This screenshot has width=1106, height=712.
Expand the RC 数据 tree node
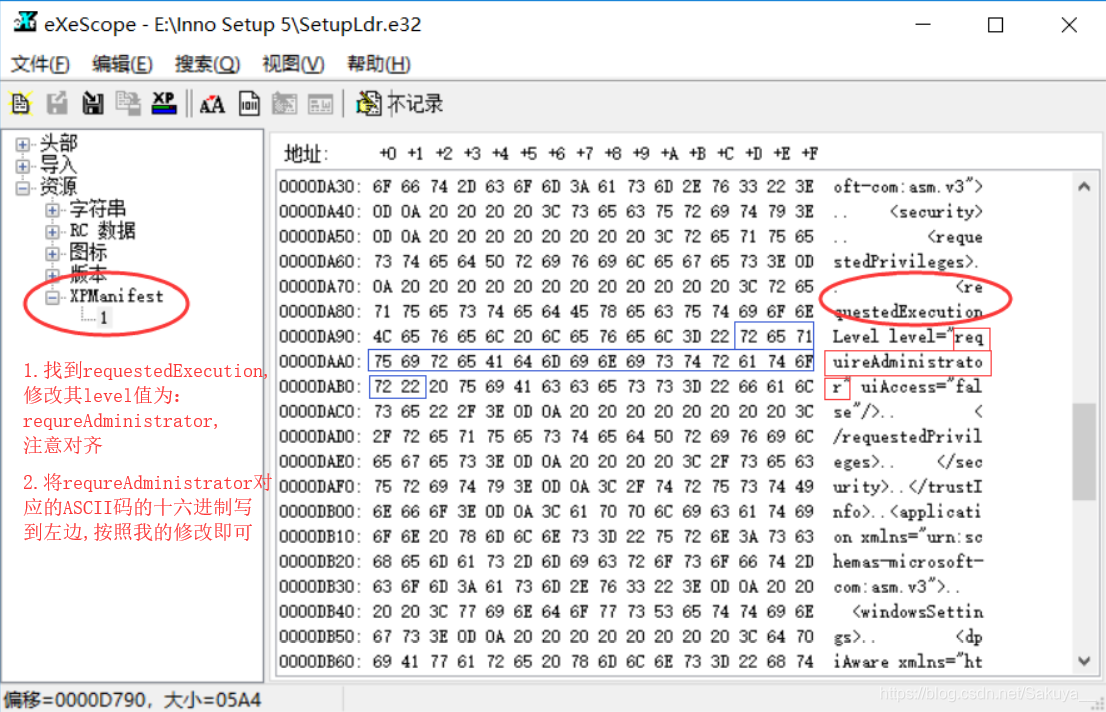(x=52, y=231)
